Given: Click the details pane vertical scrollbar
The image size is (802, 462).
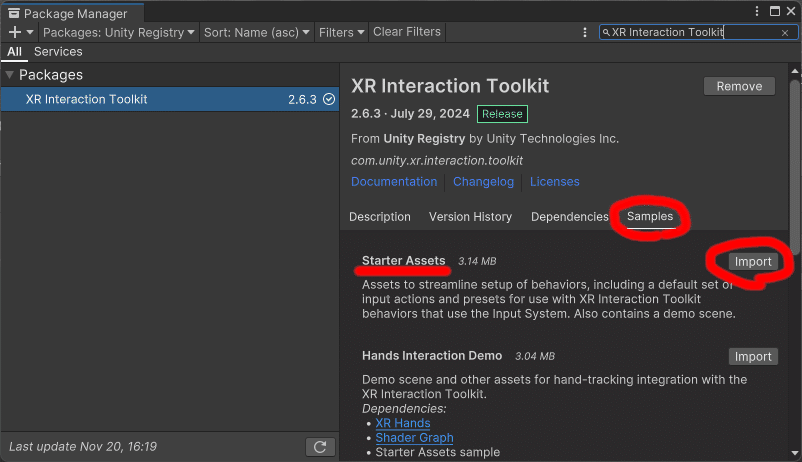Looking at the screenshot, I should (x=794, y=166).
